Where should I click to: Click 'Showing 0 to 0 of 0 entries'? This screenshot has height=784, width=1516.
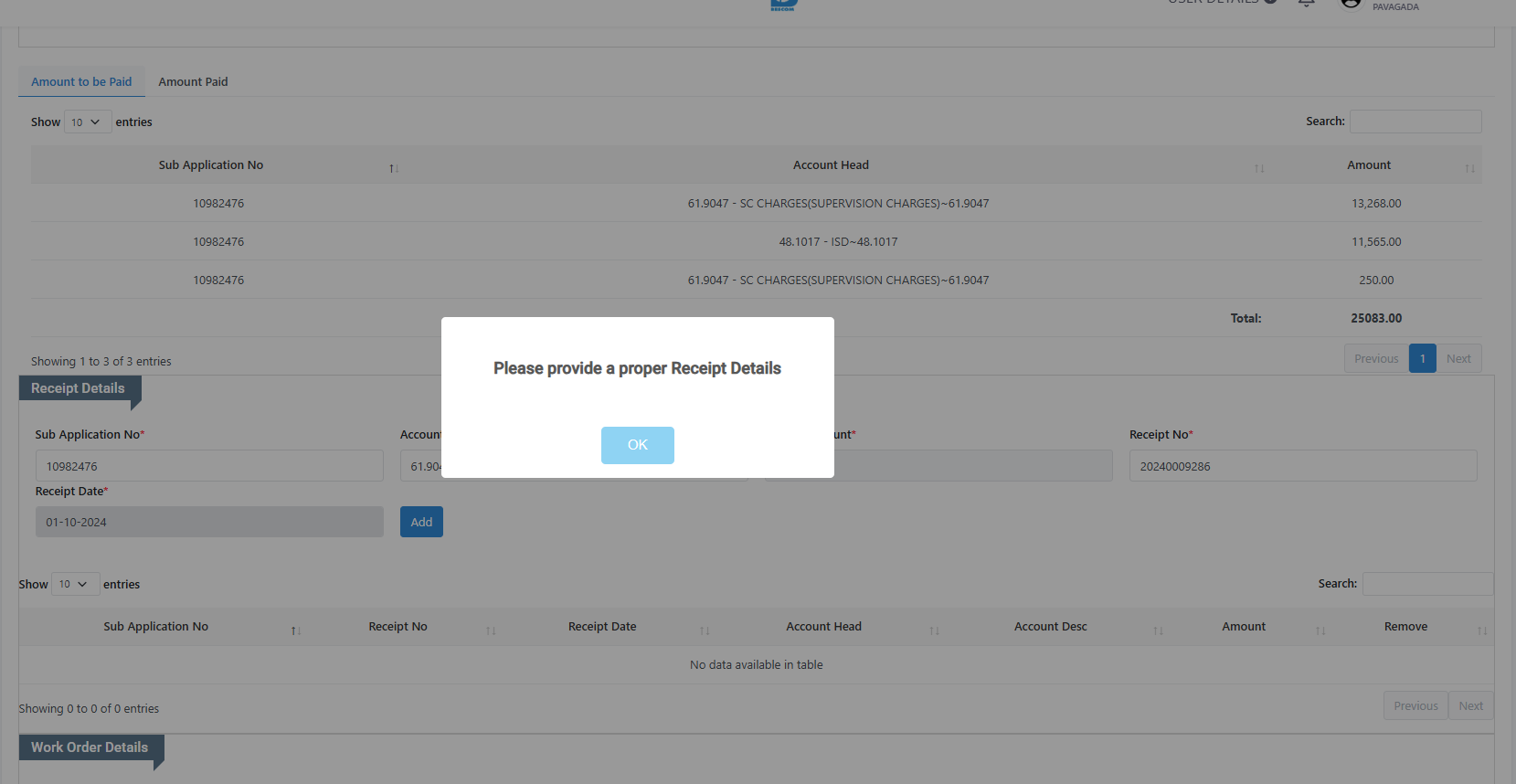89,709
